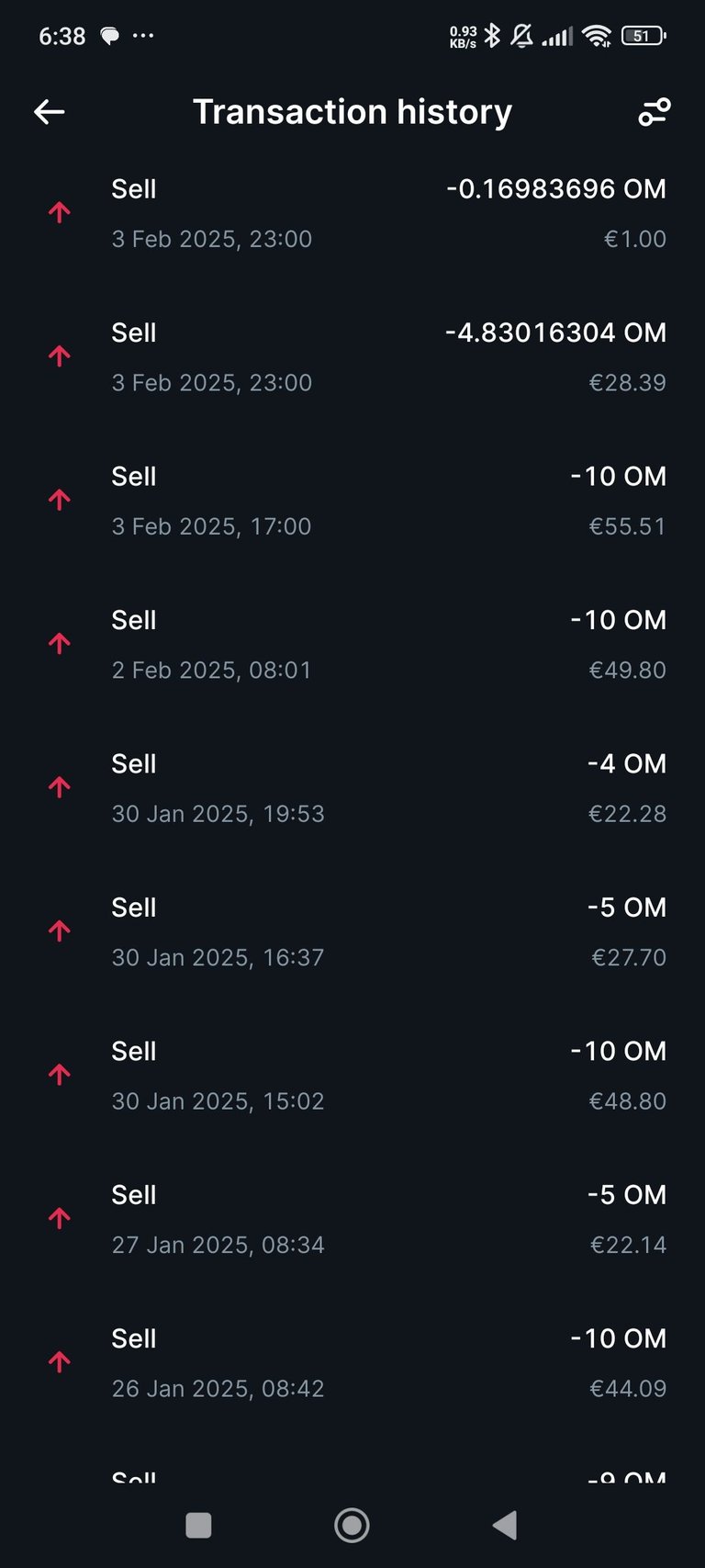Open the €48.80 sell transaction
This screenshot has width=705, height=1568.
click(x=352, y=1075)
